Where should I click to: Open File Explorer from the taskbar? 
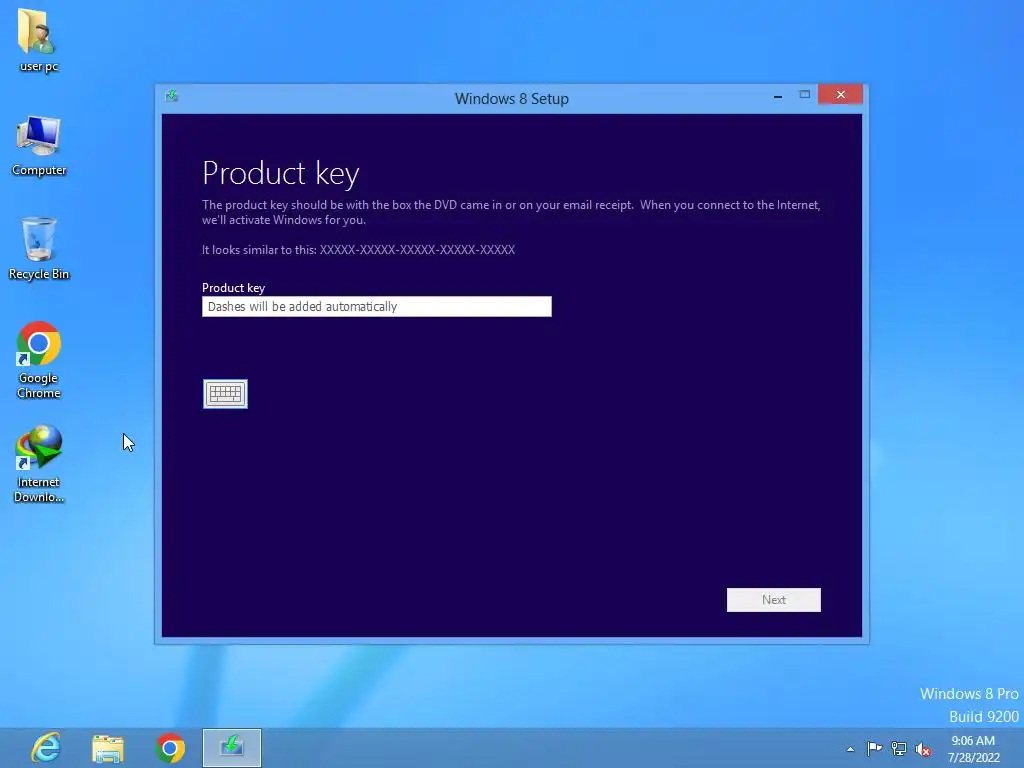[108, 748]
